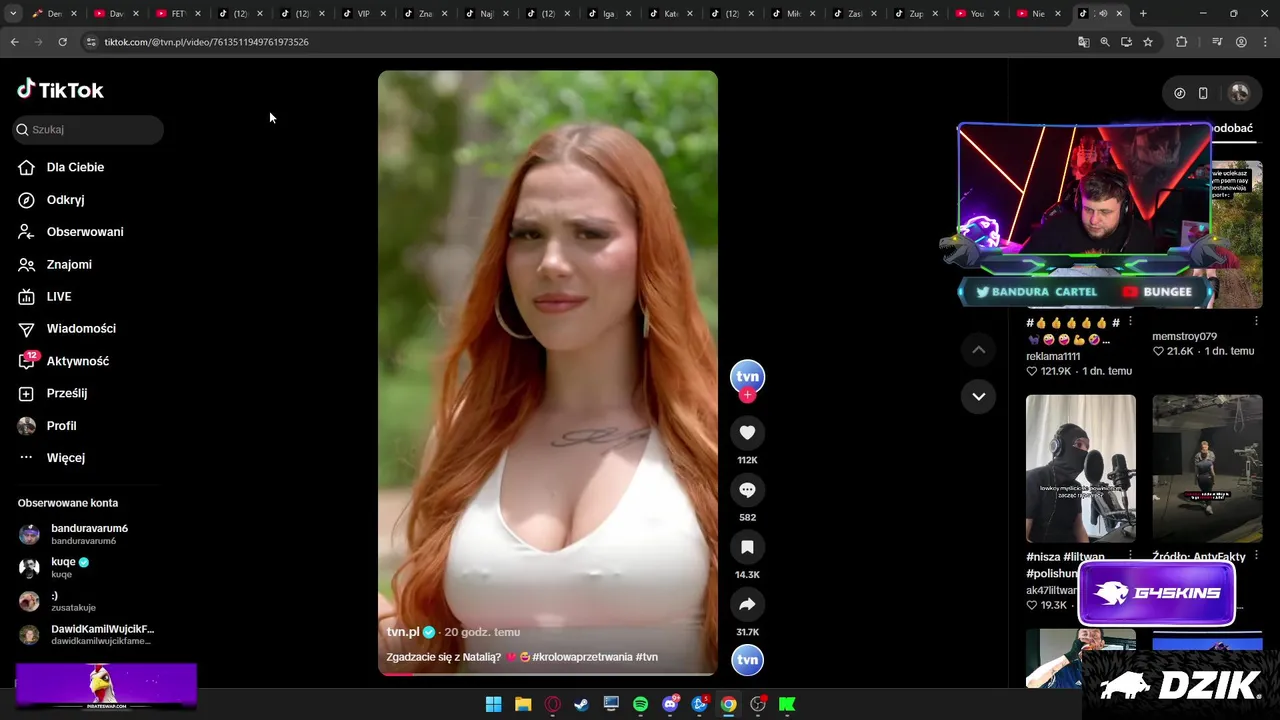Click the reklama1111 username
The height and width of the screenshot is (720, 1280).
(x=1053, y=356)
